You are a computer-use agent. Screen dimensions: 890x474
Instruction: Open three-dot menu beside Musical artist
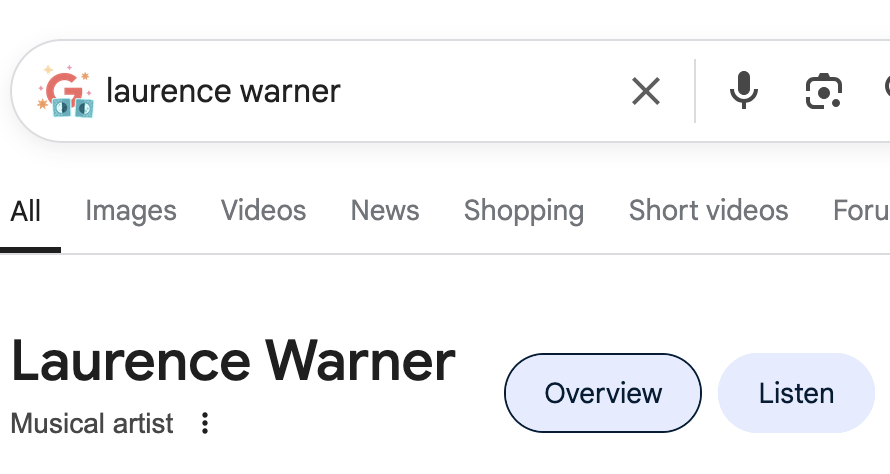(x=205, y=423)
